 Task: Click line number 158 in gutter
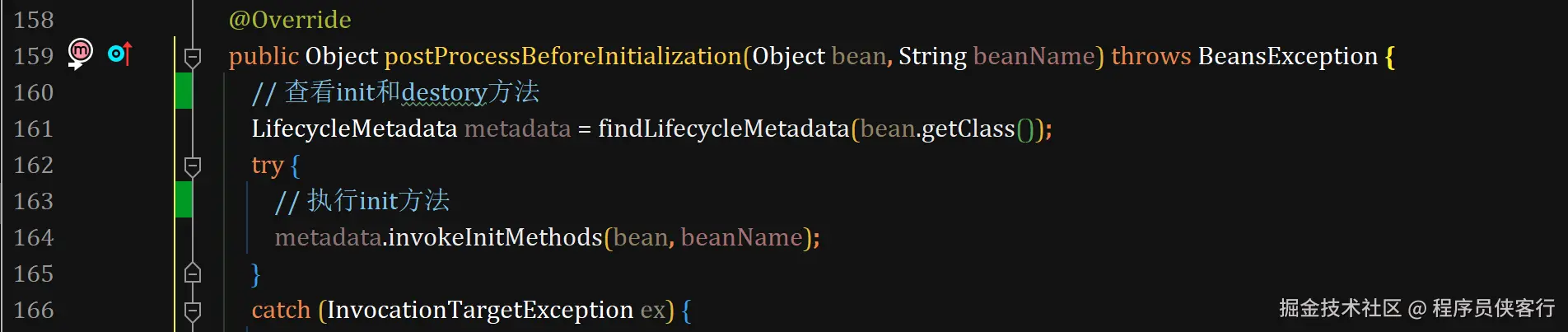click(34, 20)
